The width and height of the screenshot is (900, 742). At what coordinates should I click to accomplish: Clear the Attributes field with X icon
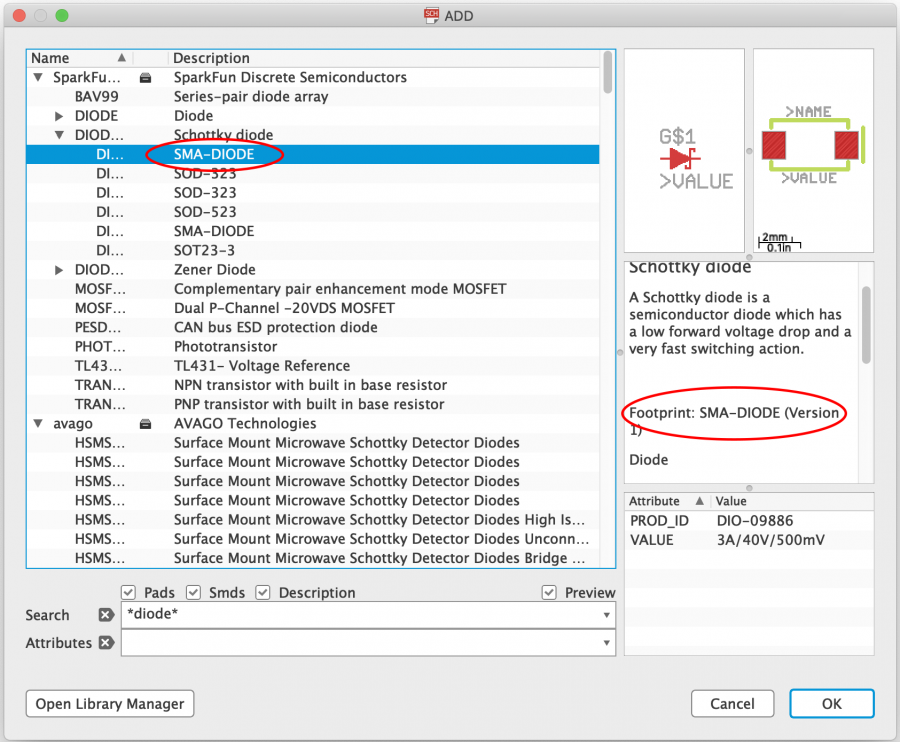coord(106,643)
